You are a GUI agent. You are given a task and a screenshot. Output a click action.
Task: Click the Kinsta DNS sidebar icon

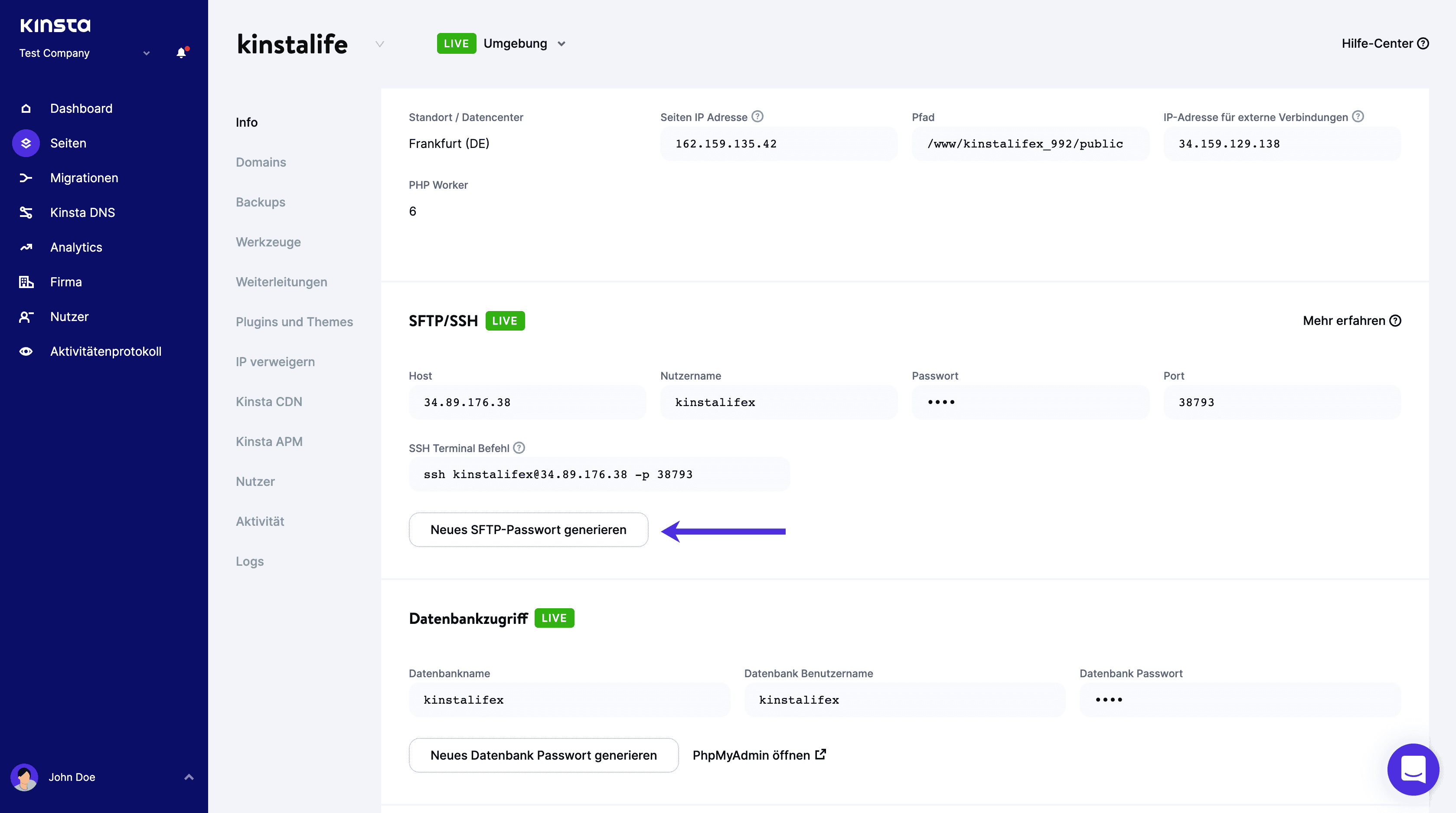point(26,213)
